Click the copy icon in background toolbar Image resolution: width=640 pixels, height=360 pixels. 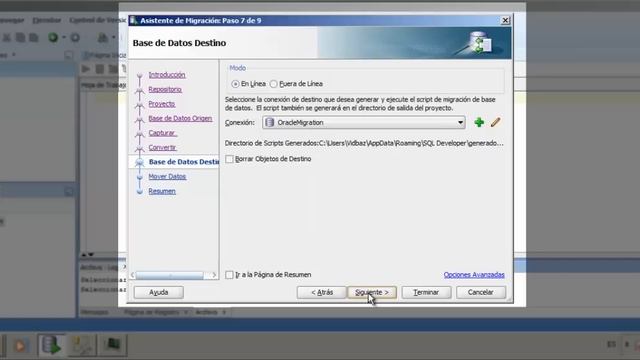20,38
